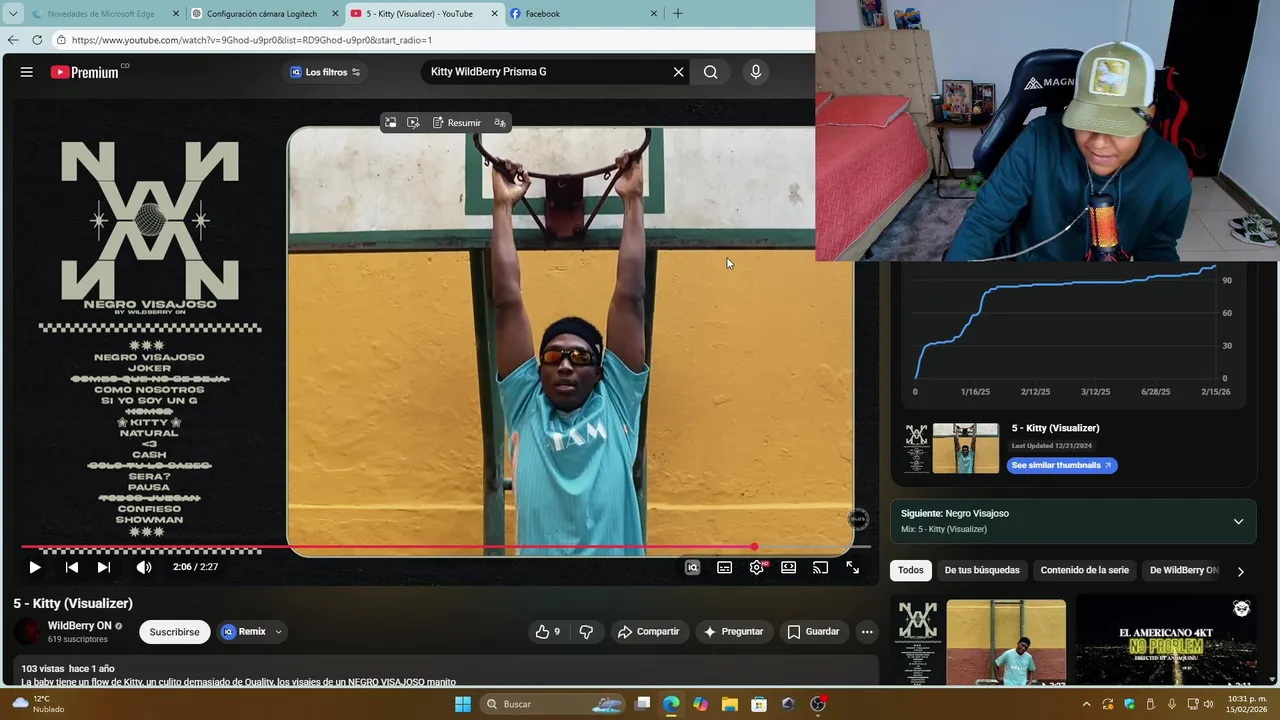Dislike the video with thumbs down
The height and width of the screenshot is (720, 1280).
[x=586, y=632]
